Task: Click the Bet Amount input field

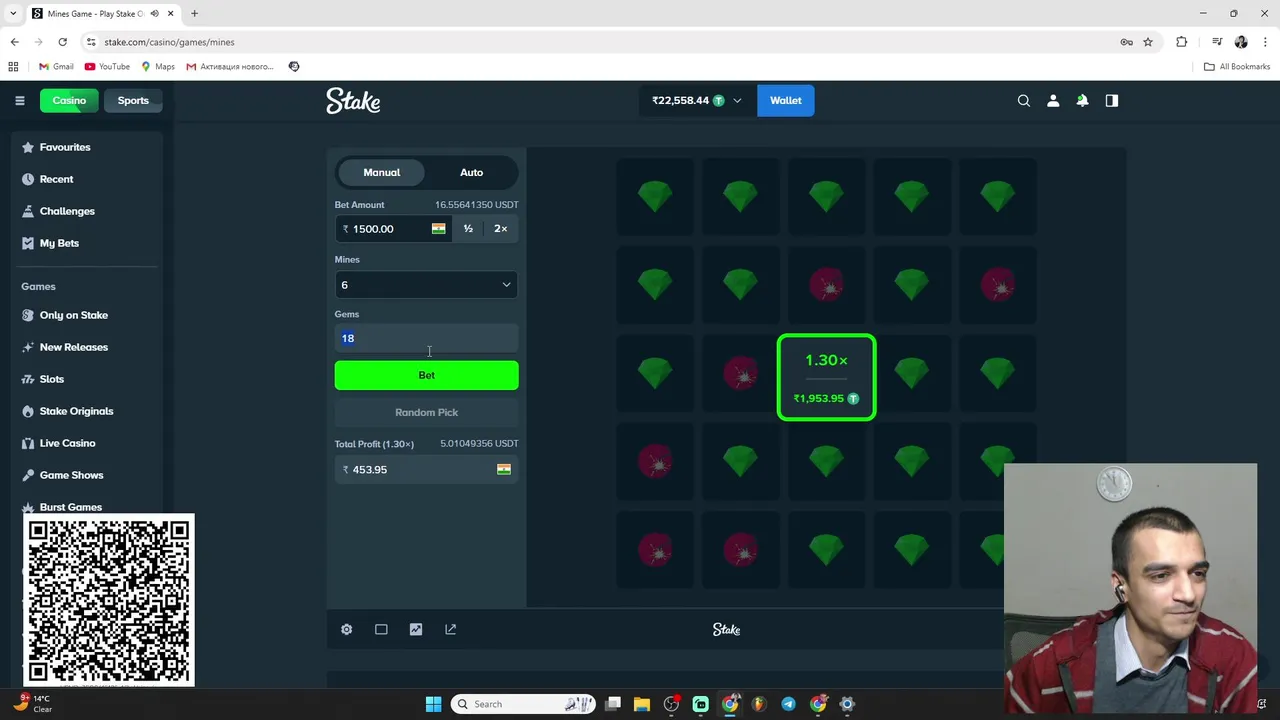Action: 393,229
